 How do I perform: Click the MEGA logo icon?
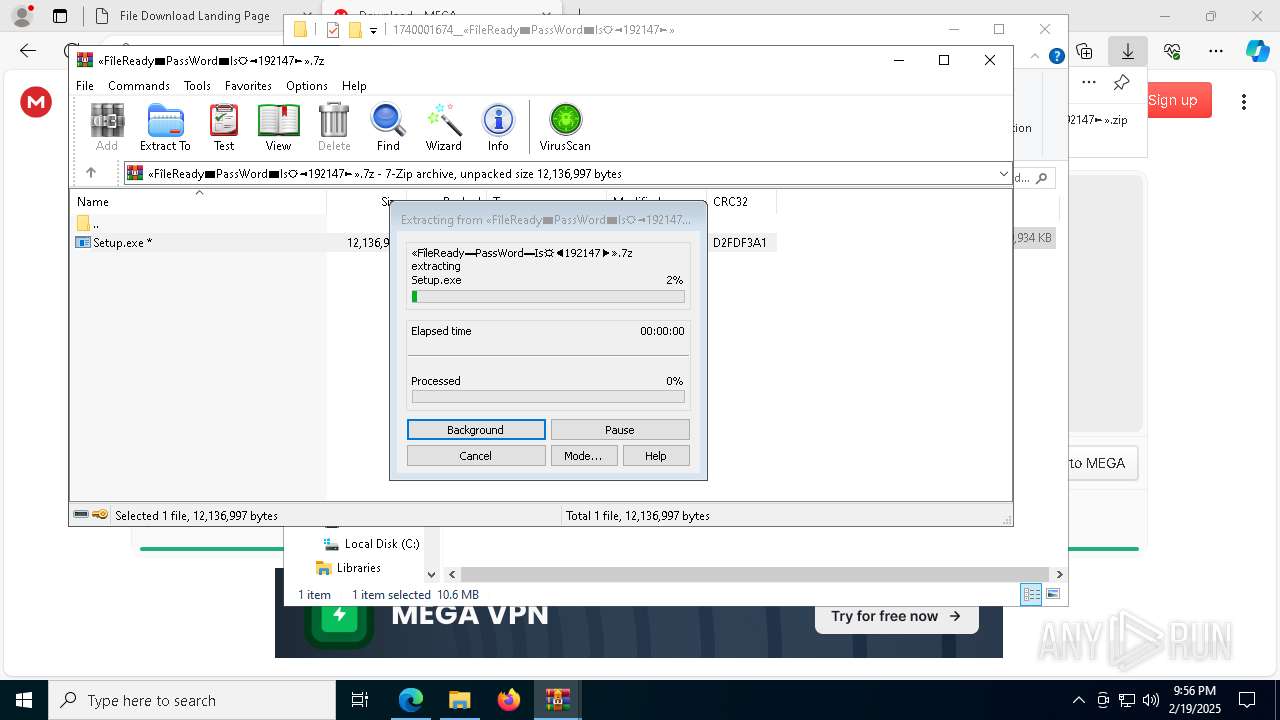36,101
